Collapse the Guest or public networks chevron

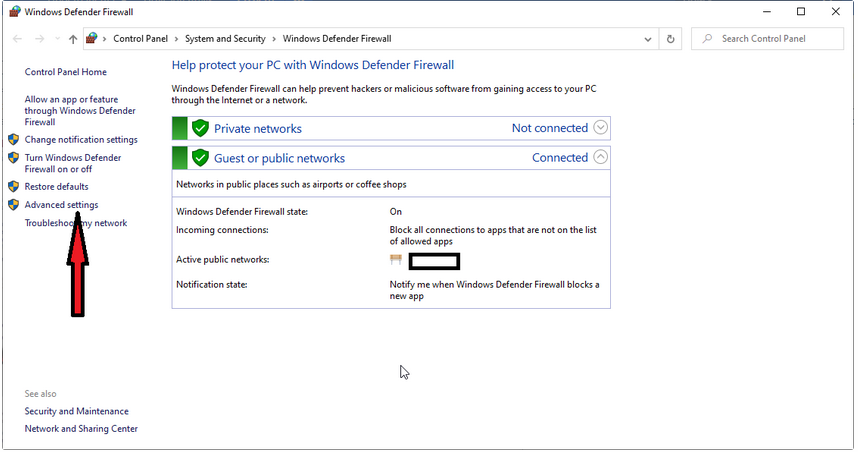(600, 157)
